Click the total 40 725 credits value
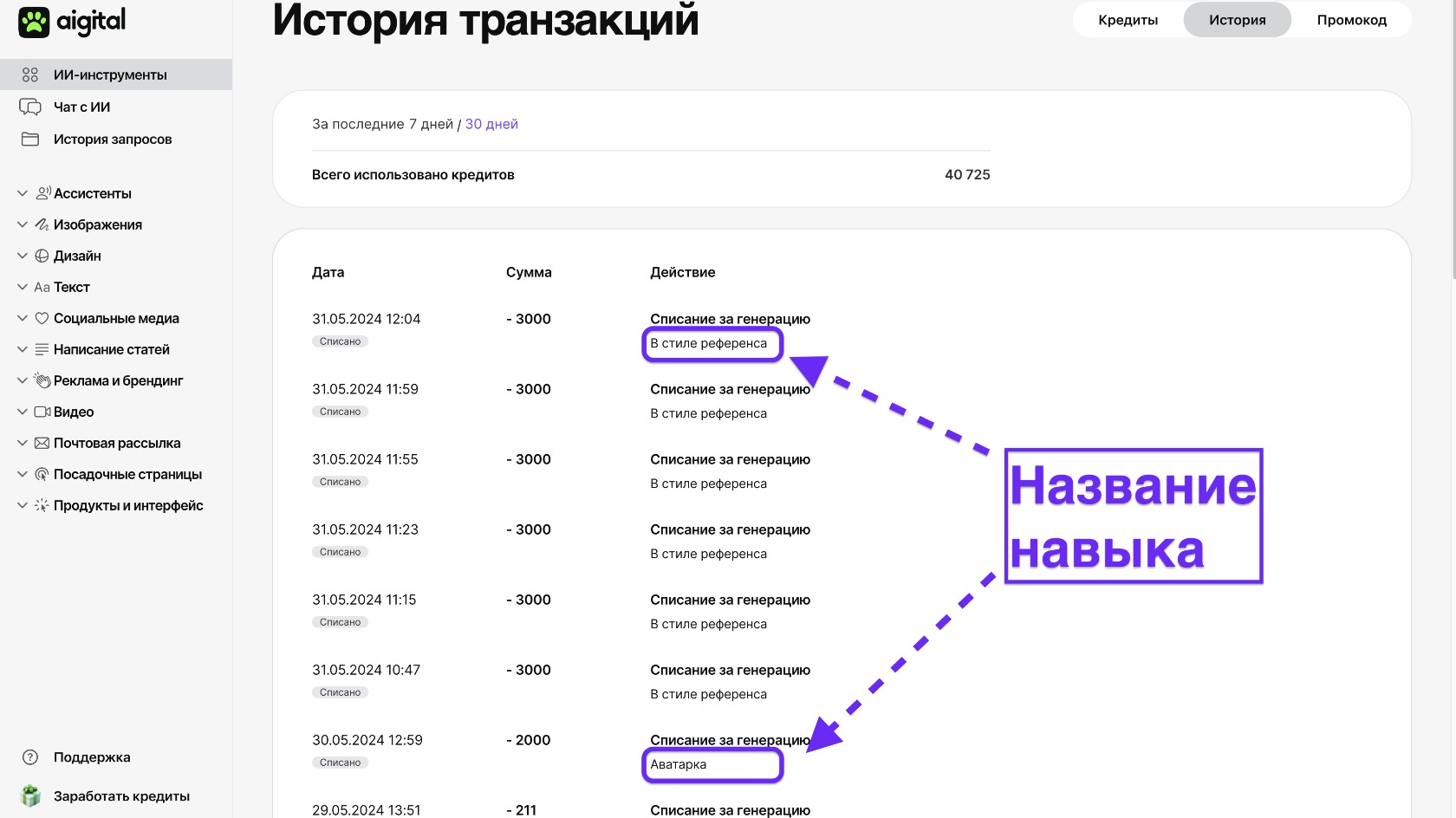 967,174
